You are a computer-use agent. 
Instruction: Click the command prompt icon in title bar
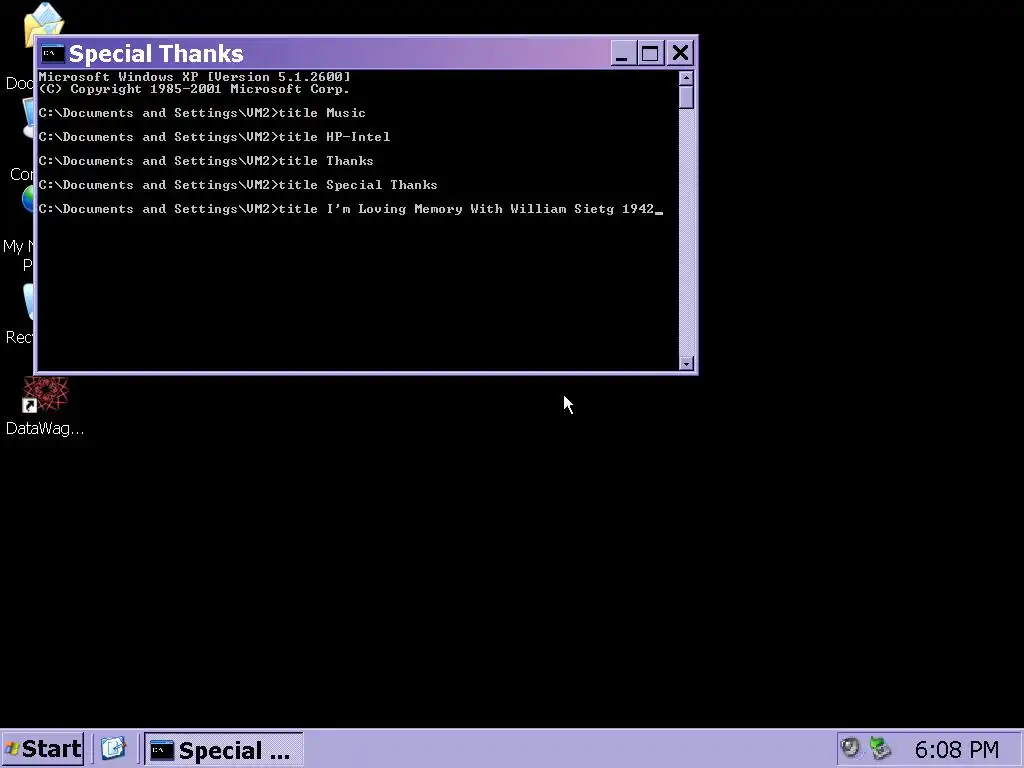[52, 54]
